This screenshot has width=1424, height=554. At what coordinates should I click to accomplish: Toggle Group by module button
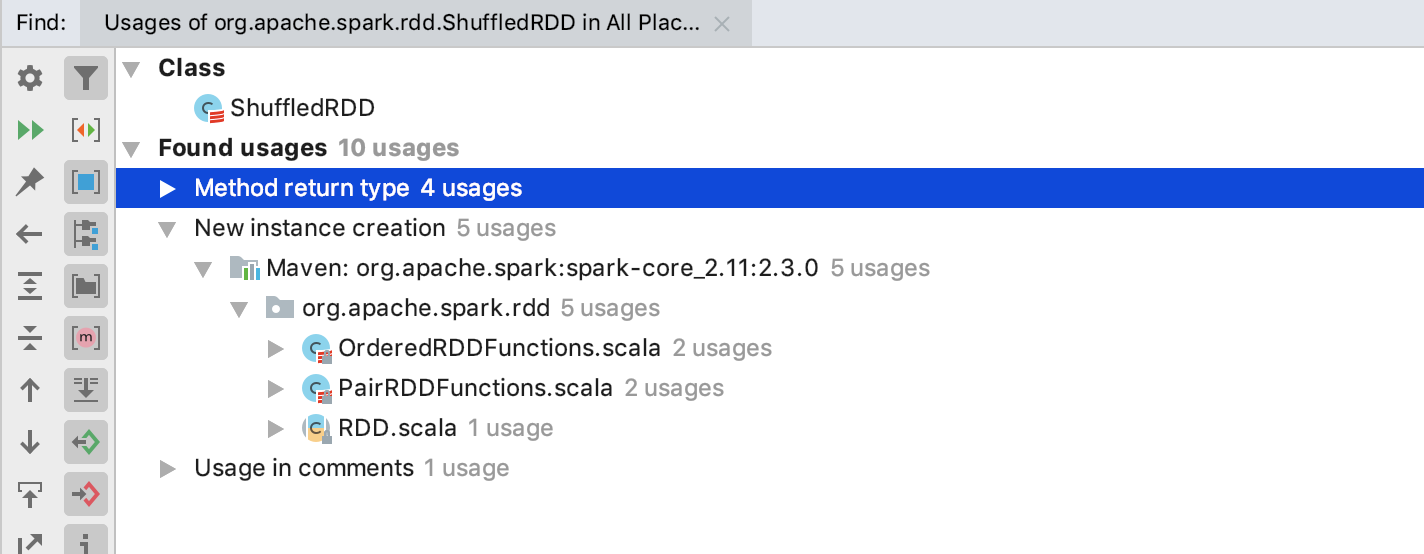tap(86, 234)
